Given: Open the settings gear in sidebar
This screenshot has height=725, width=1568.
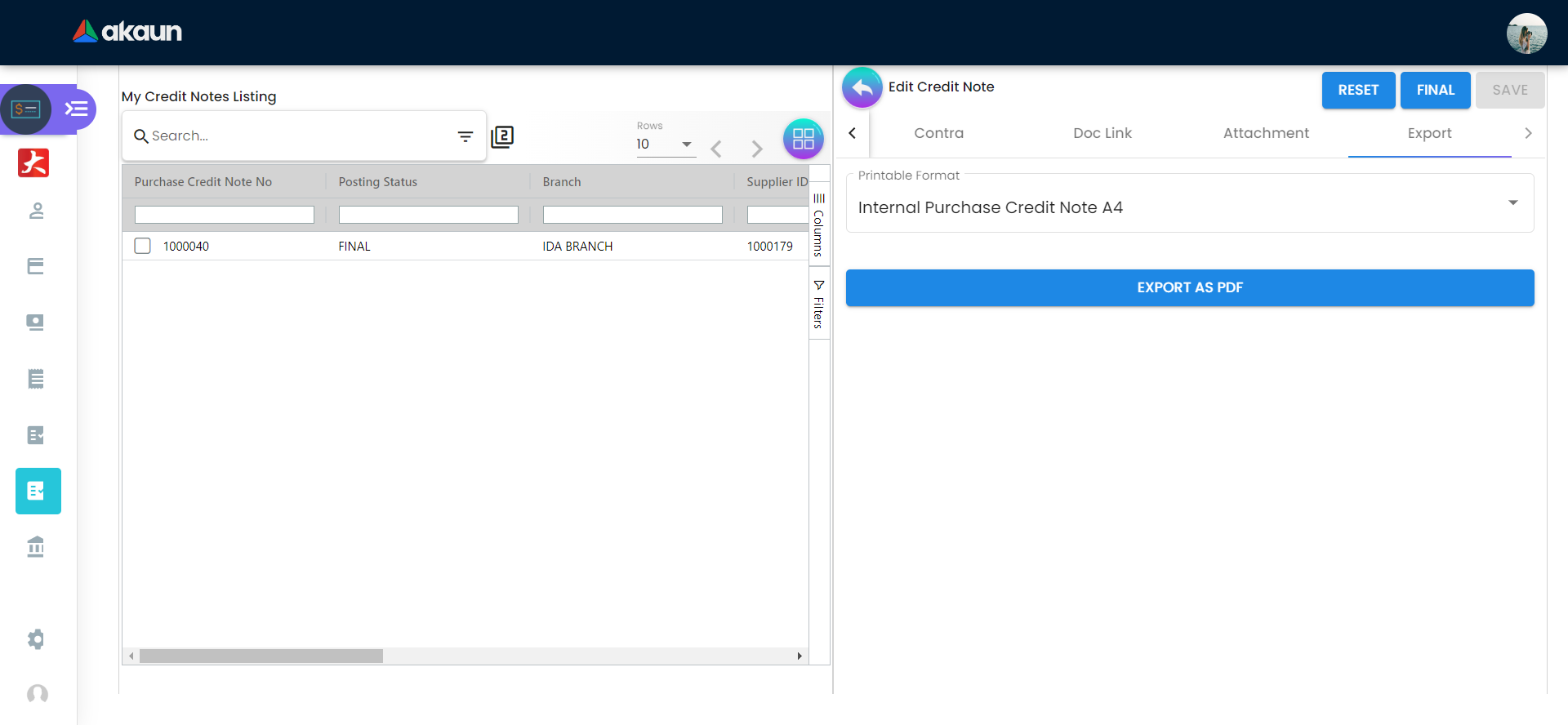Looking at the screenshot, I should (36, 638).
